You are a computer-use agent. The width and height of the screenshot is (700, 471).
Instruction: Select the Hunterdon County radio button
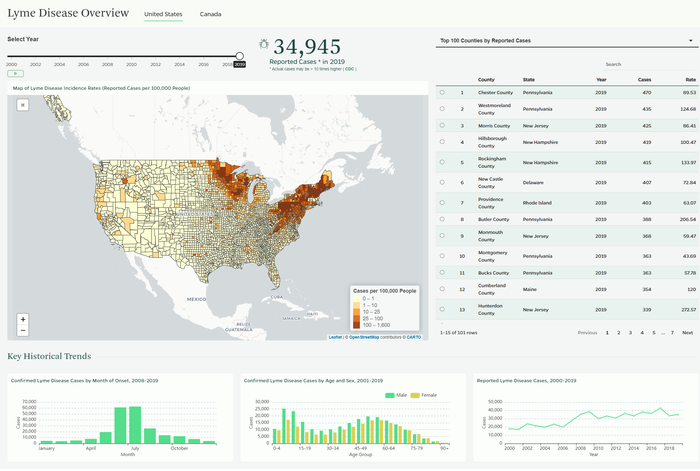(442, 309)
